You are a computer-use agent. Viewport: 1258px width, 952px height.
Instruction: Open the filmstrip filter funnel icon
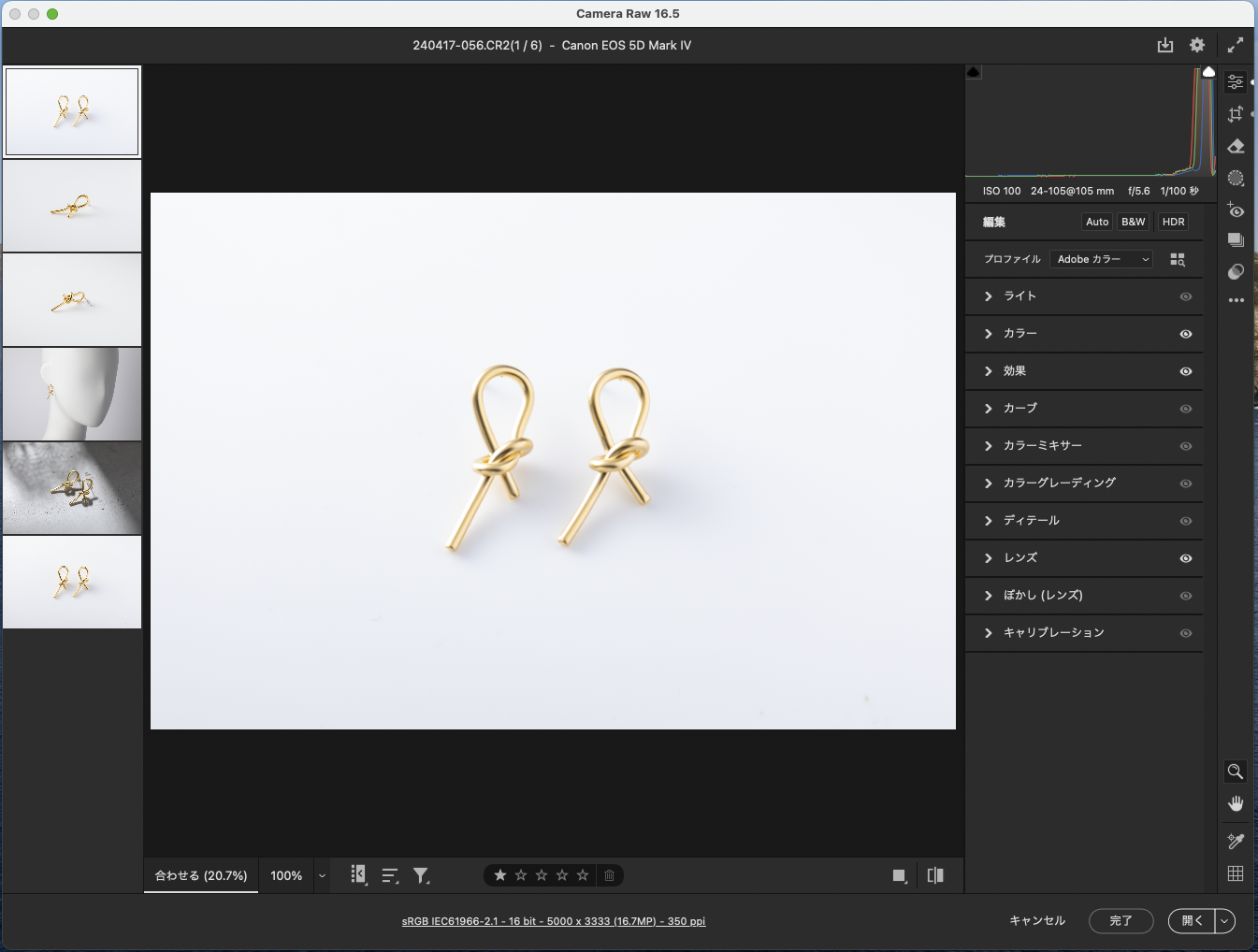tap(421, 875)
